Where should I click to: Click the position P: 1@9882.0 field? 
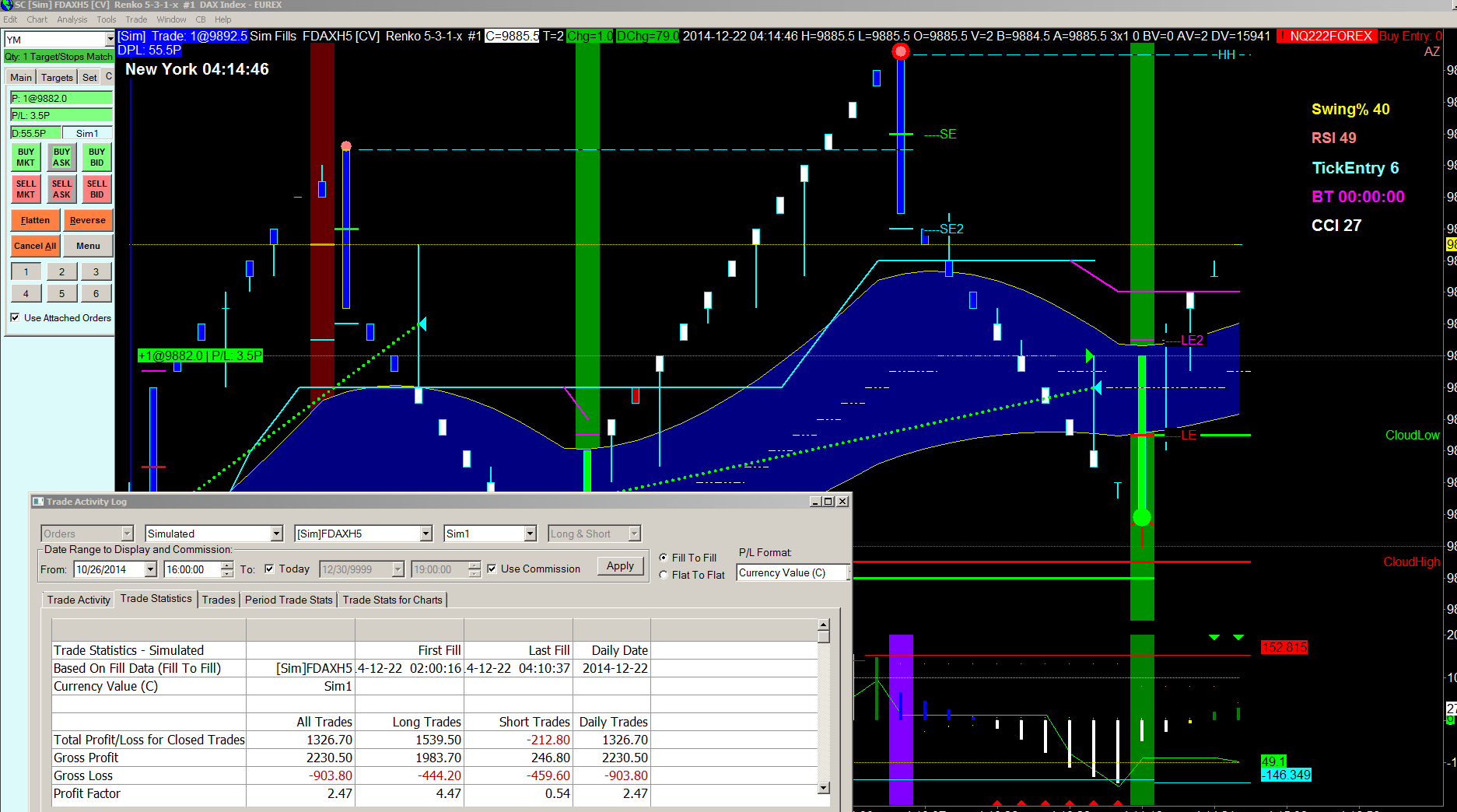click(61, 98)
